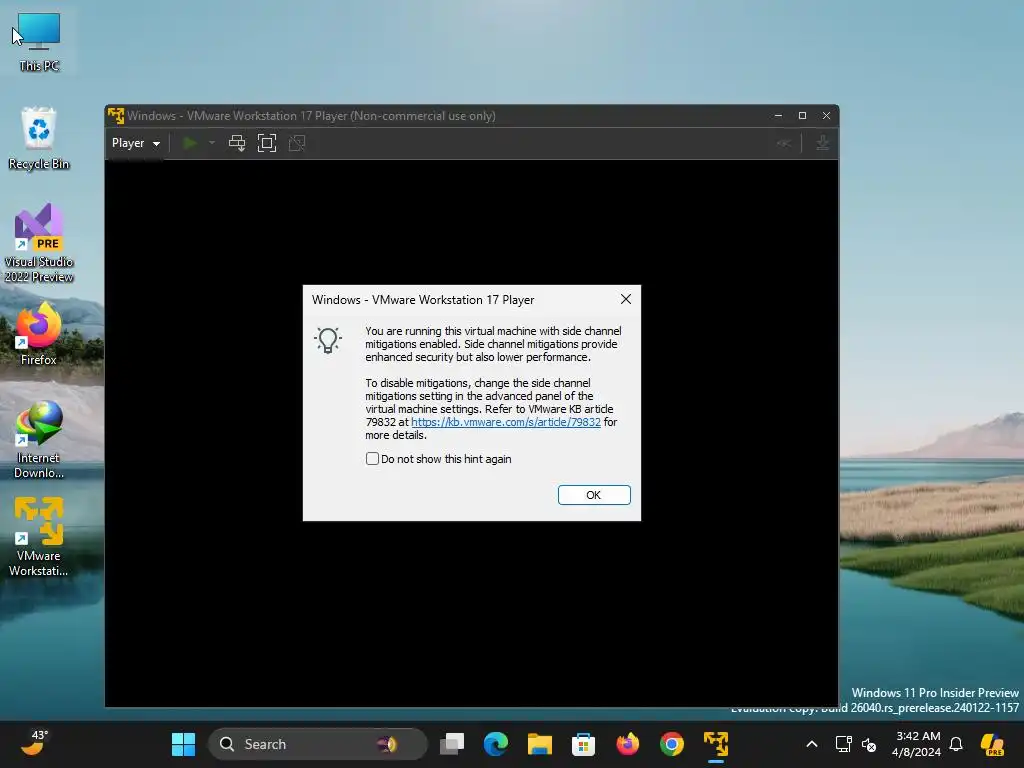1024x768 pixels.
Task: Click the muted volume tray icon
Action: point(869,744)
